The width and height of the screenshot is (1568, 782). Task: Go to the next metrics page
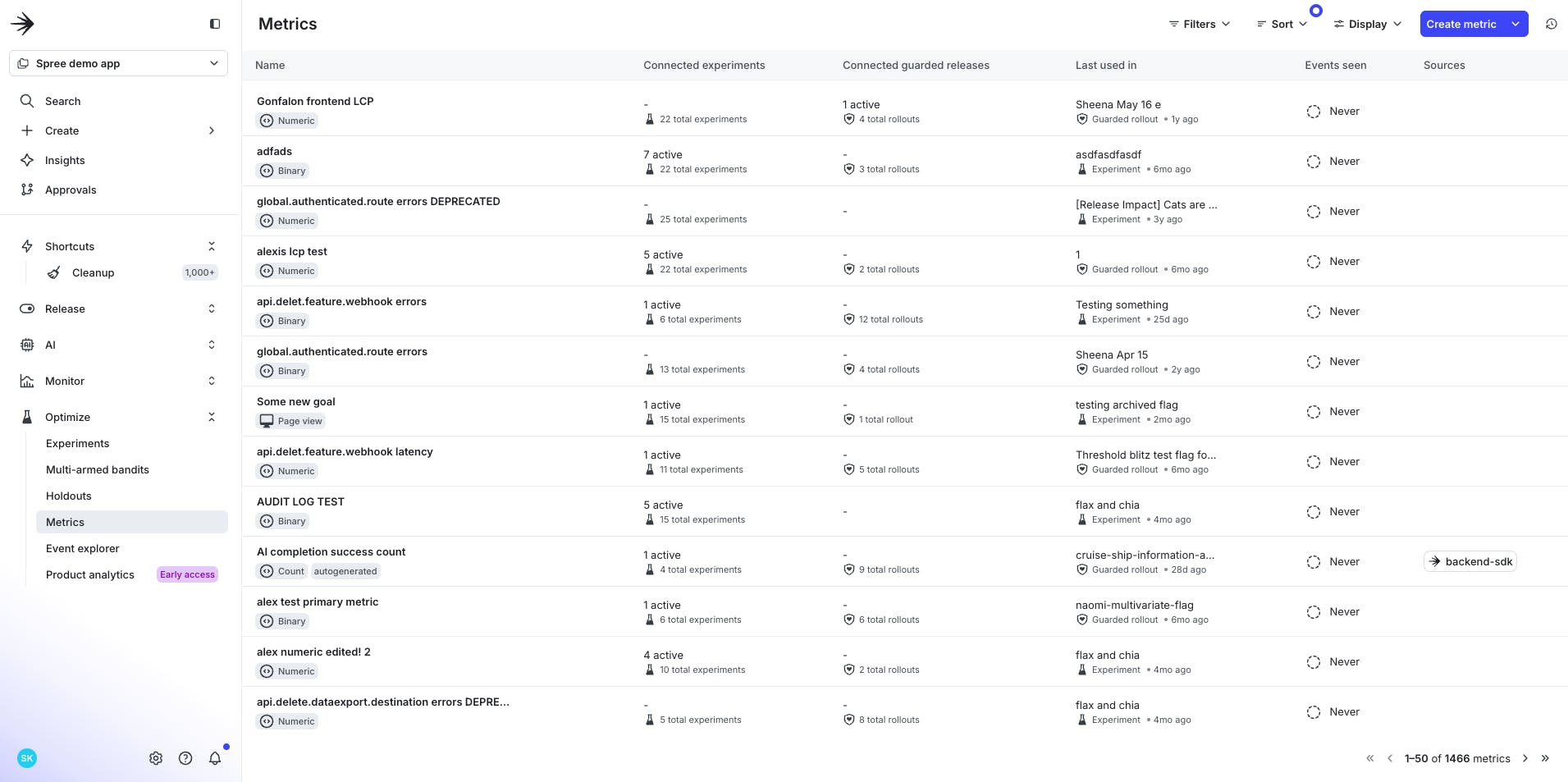tap(1525, 758)
